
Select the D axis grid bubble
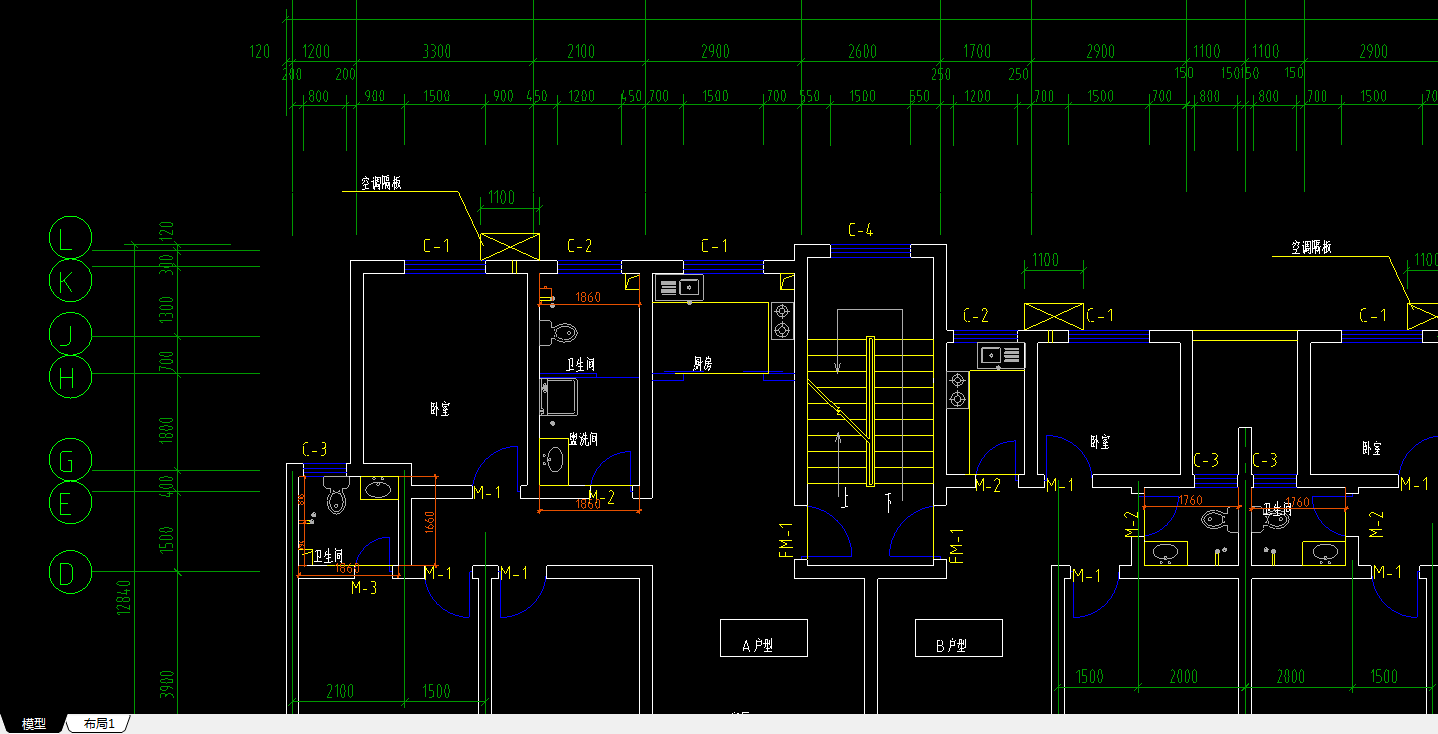pos(70,574)
